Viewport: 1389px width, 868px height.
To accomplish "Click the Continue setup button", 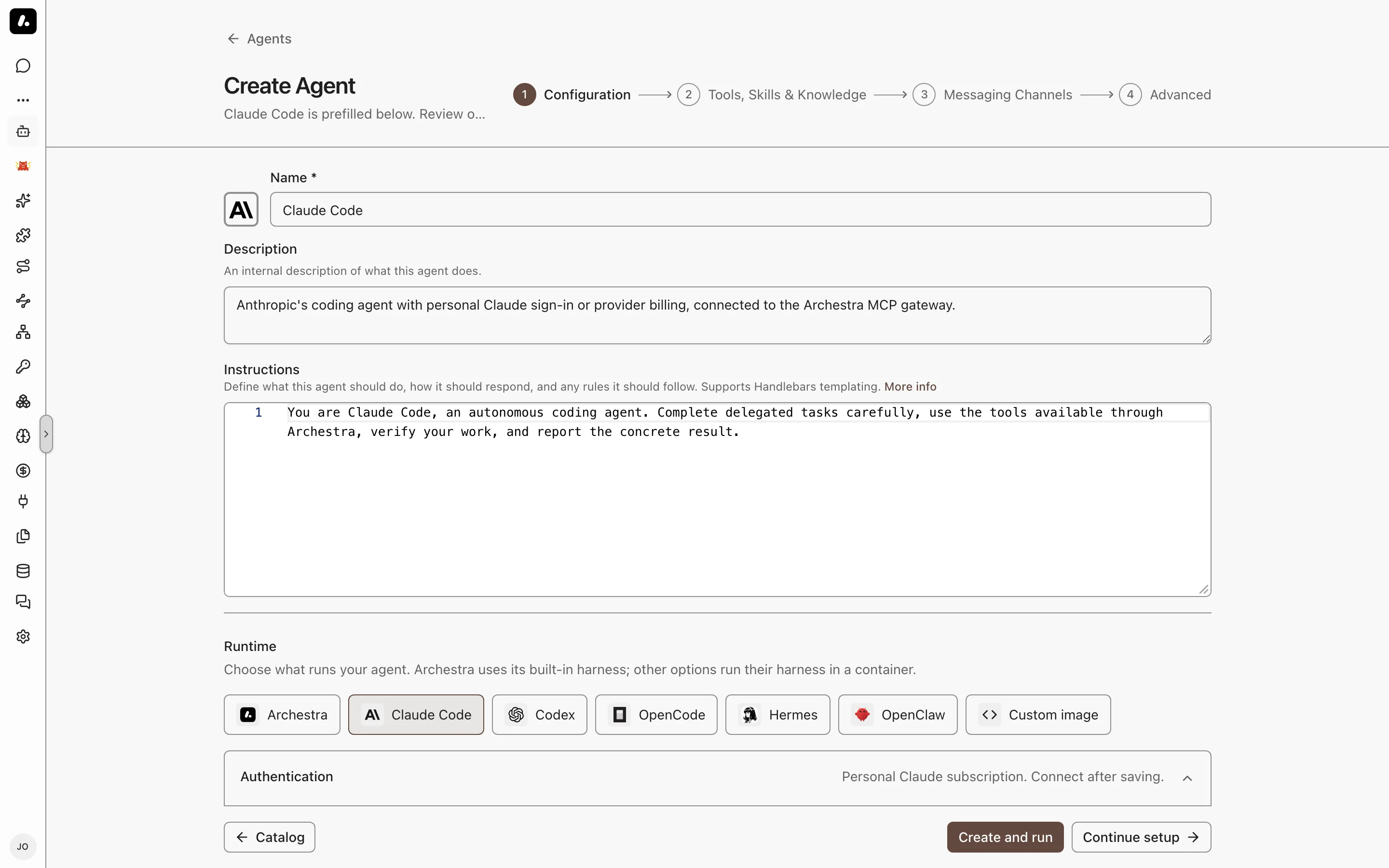I will [1141, 837].
